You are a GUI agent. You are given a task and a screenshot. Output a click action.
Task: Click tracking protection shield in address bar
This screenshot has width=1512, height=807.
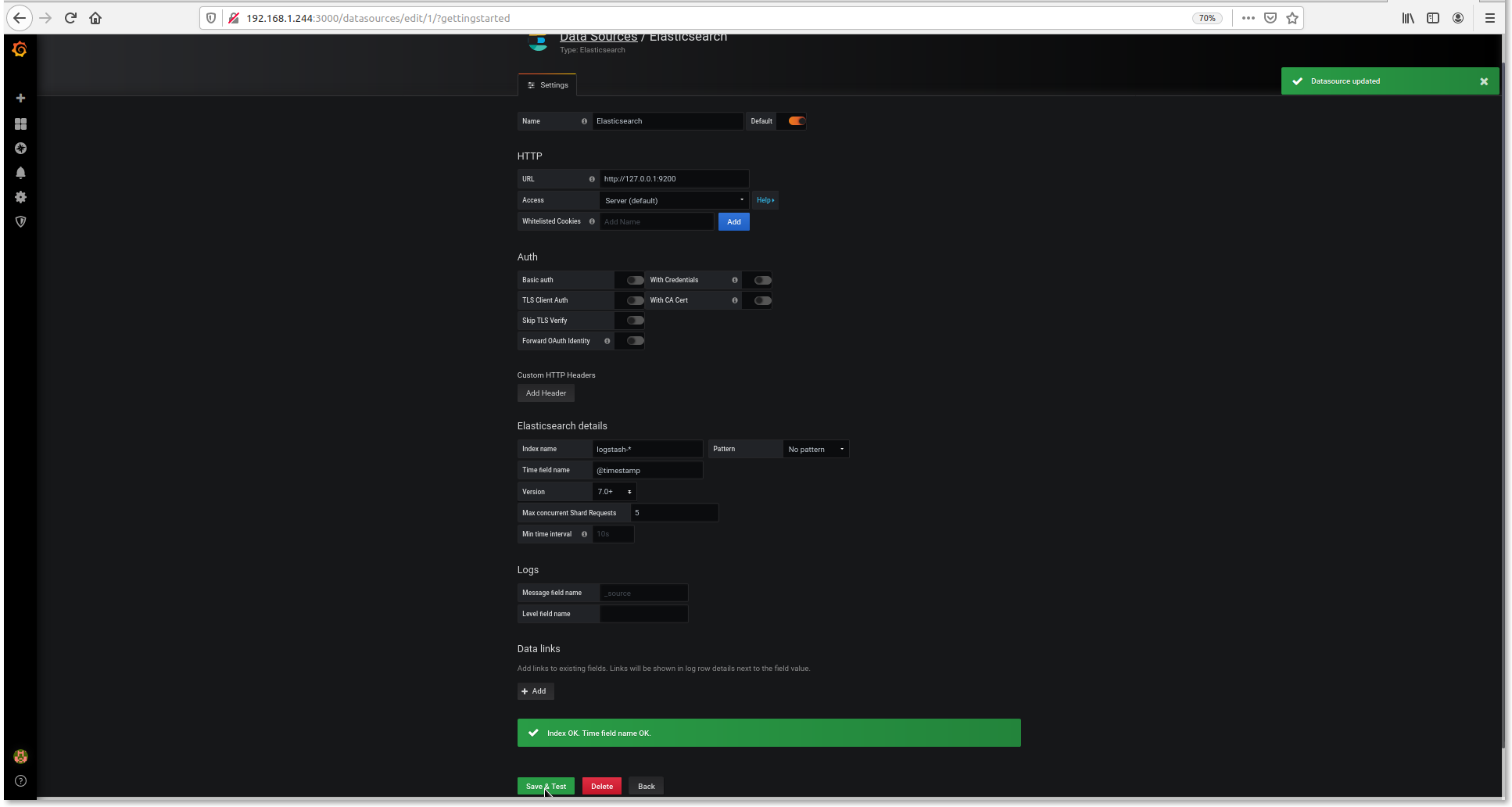[x=211, y=18]
